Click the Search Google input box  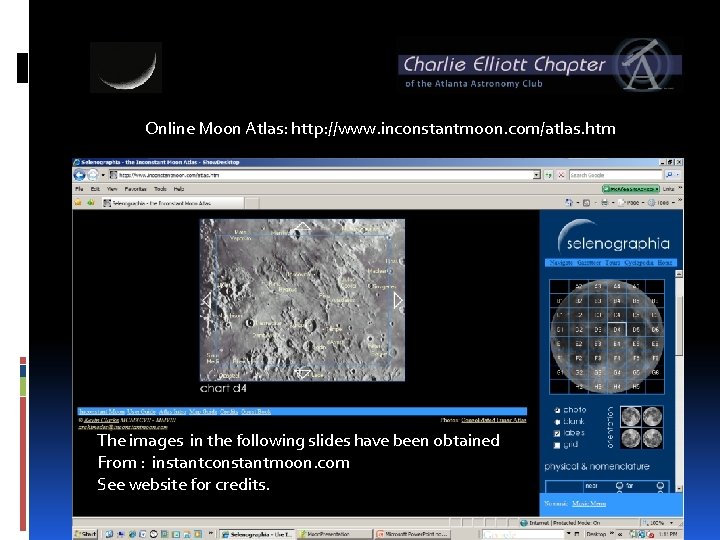[x=616, y=175]
